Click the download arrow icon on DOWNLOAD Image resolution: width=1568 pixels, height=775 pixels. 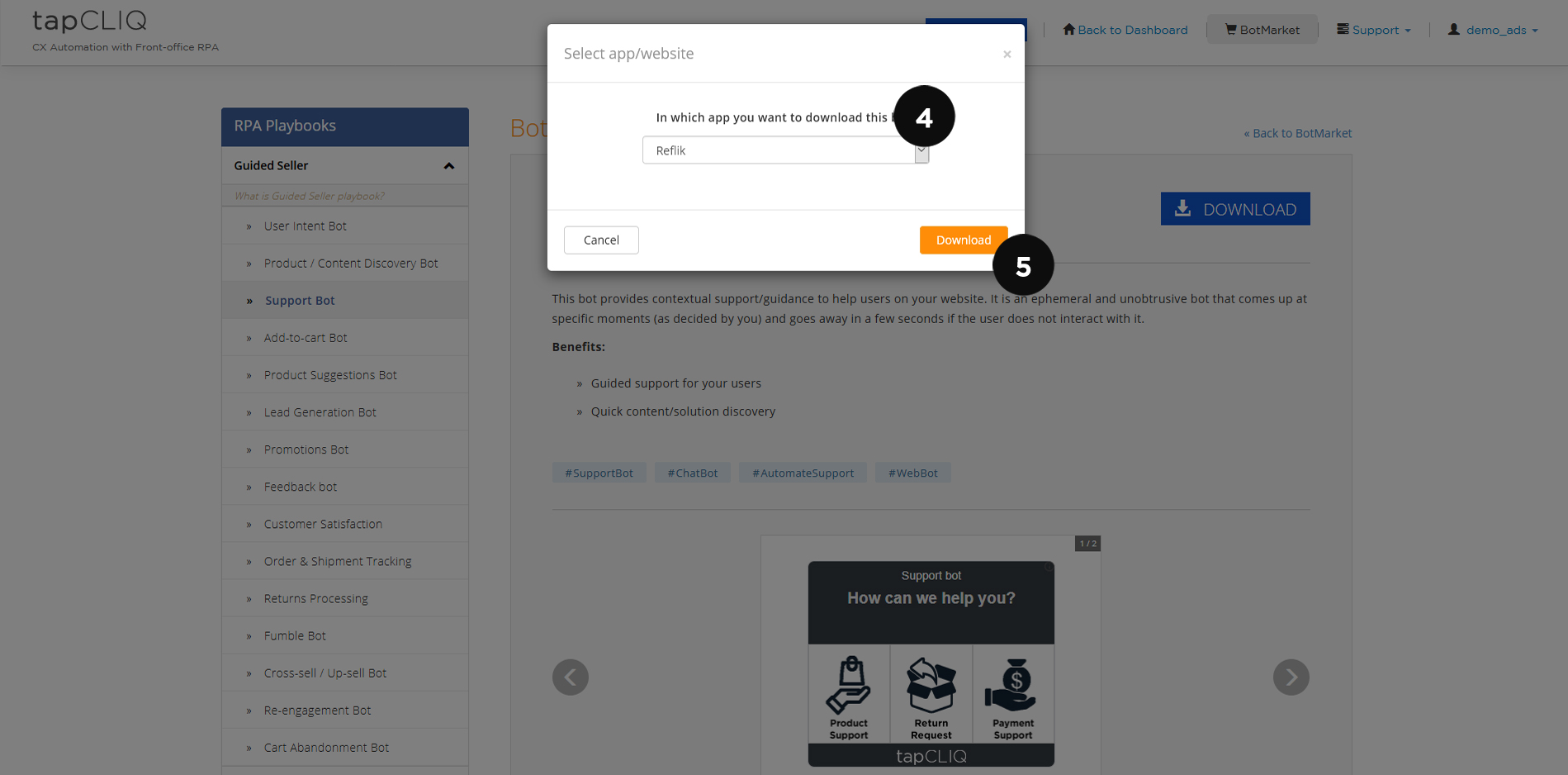(x=1182, y=208)
